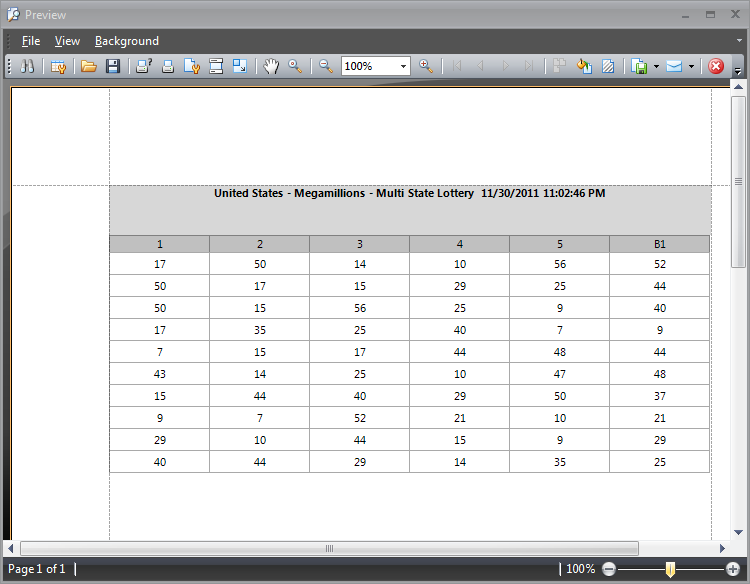Image resolution: width=750 pixels, height=584 pixels.
Task: Open the View menu
Action: (67, 41)
